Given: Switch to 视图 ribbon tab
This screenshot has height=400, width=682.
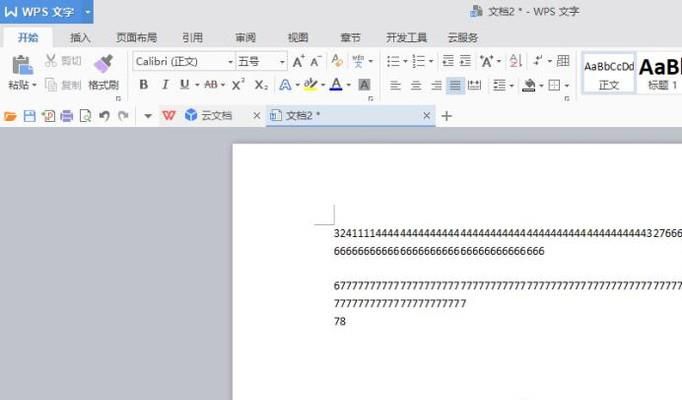Looking at the screenshot, I should (298, 38).
